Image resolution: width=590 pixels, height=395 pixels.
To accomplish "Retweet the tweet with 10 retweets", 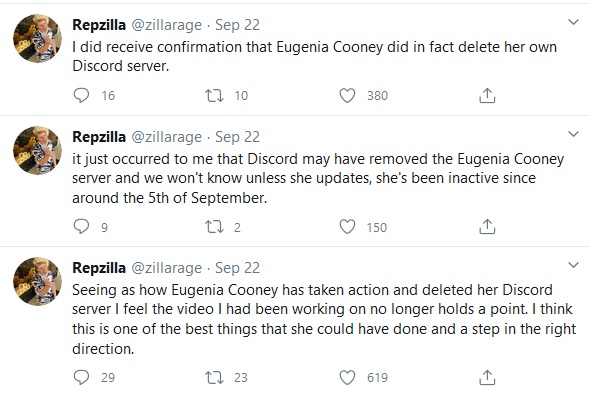I will tap(214, 96).
